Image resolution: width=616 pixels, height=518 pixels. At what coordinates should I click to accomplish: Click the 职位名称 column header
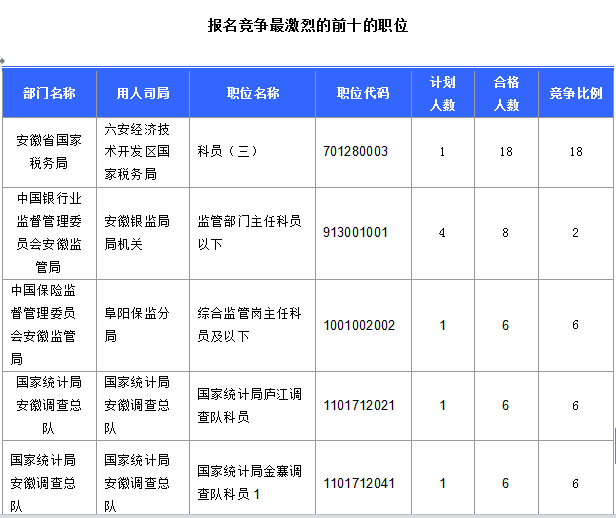(x=252, y=93)
